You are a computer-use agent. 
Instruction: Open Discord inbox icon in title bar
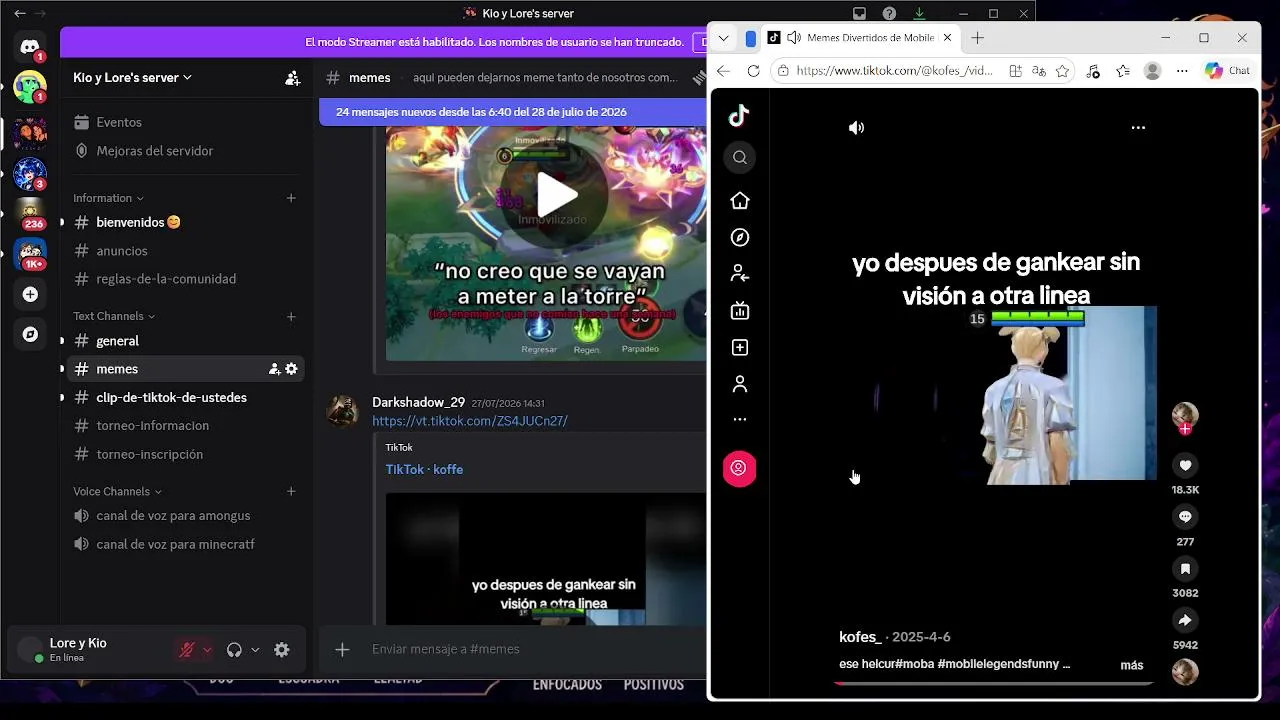859,14
